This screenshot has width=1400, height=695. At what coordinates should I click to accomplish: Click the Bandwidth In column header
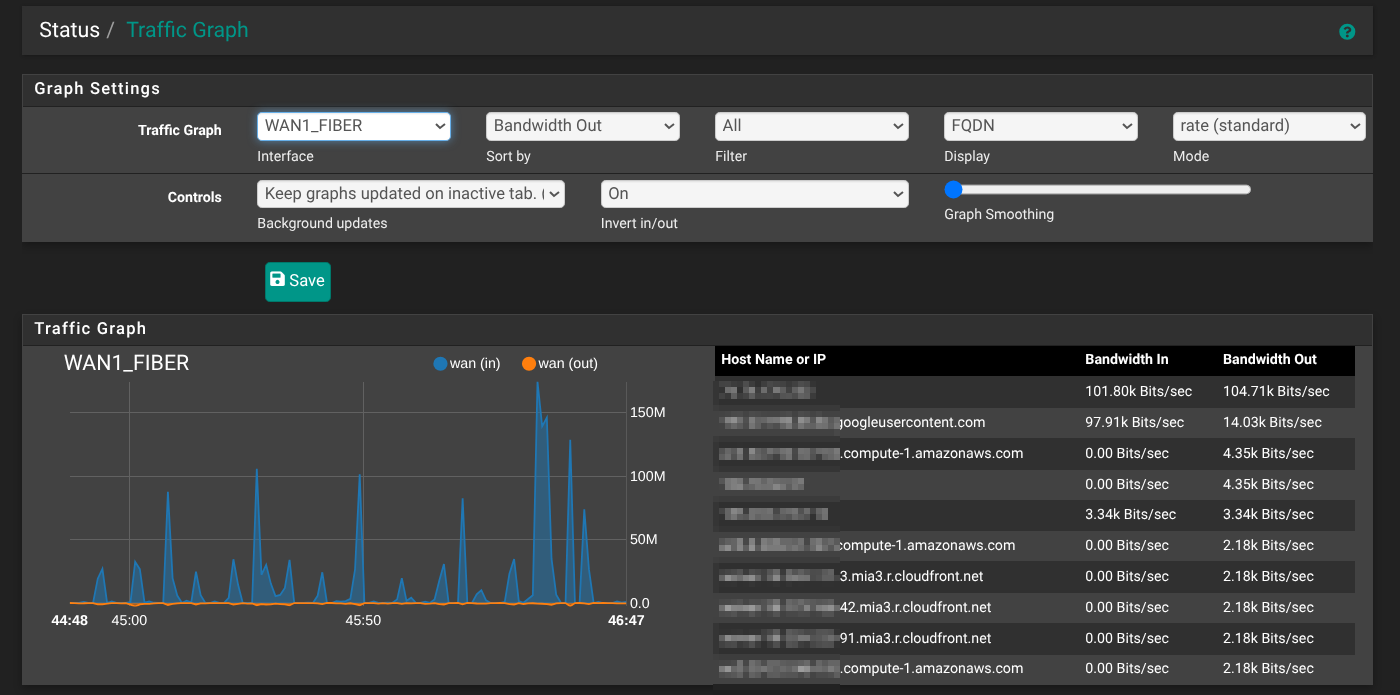click(x=1127, y=359)
